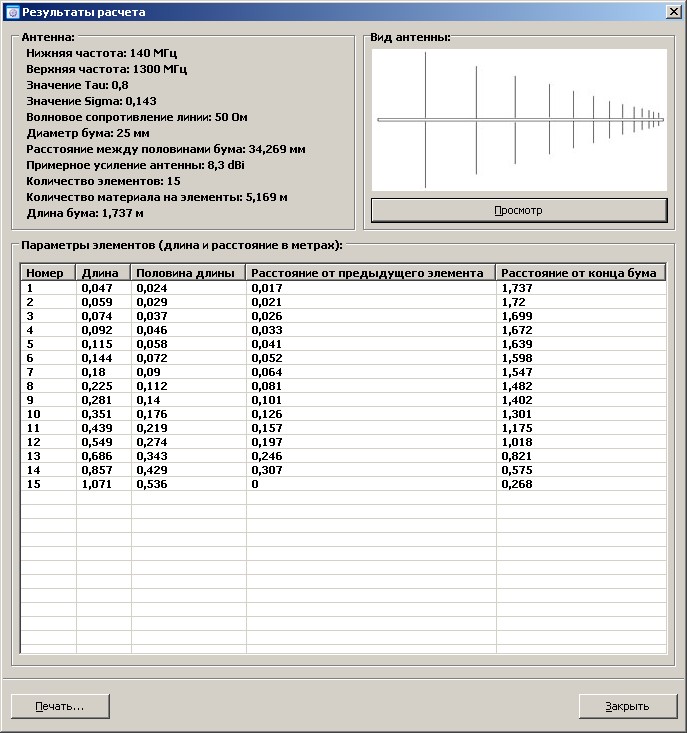This screenshot has height=733, width=687.
Task: Click the Количество материала на элементы line
Action: [x=157, y=197]
